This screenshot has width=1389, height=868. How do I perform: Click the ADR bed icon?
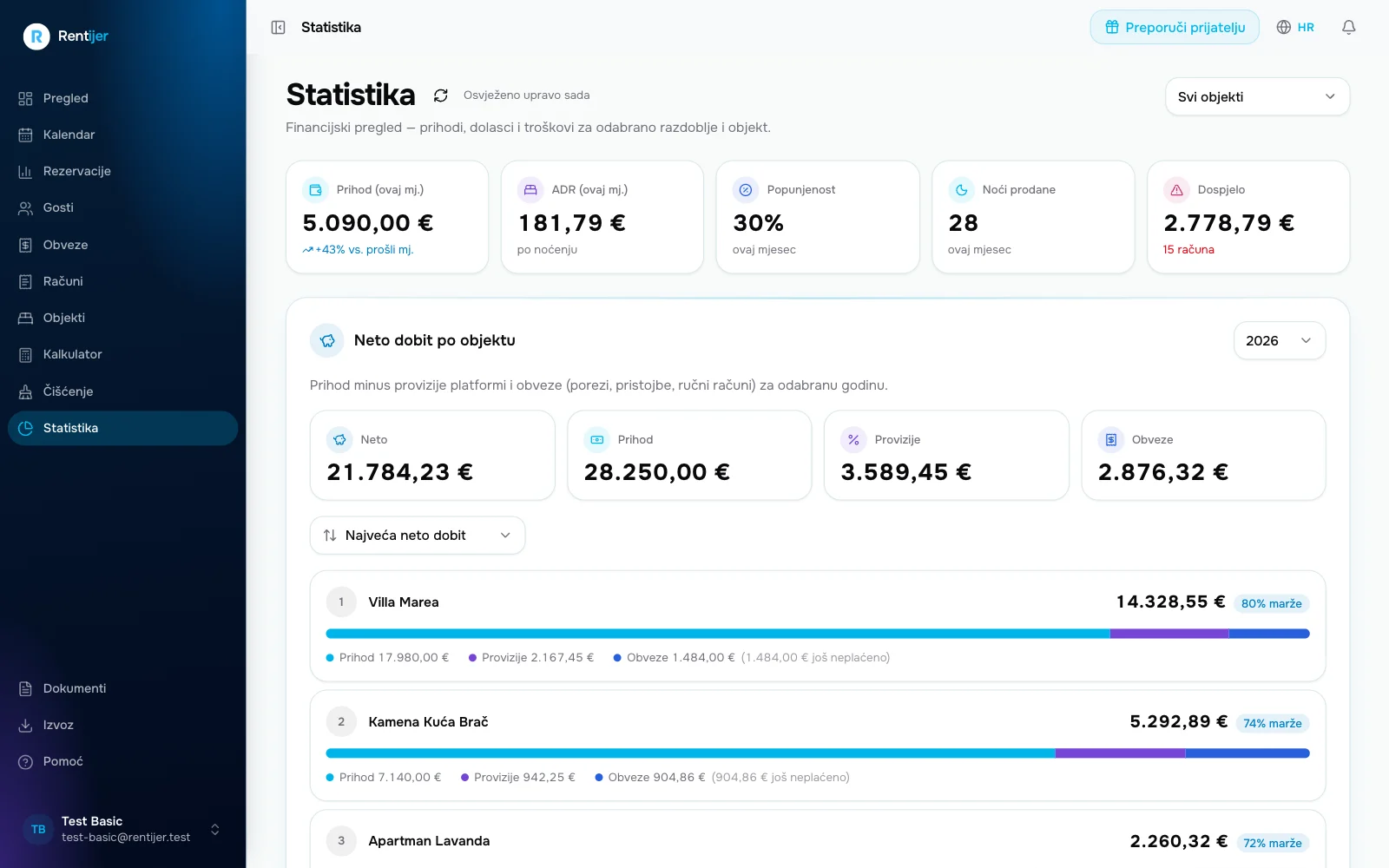(530, 189)
